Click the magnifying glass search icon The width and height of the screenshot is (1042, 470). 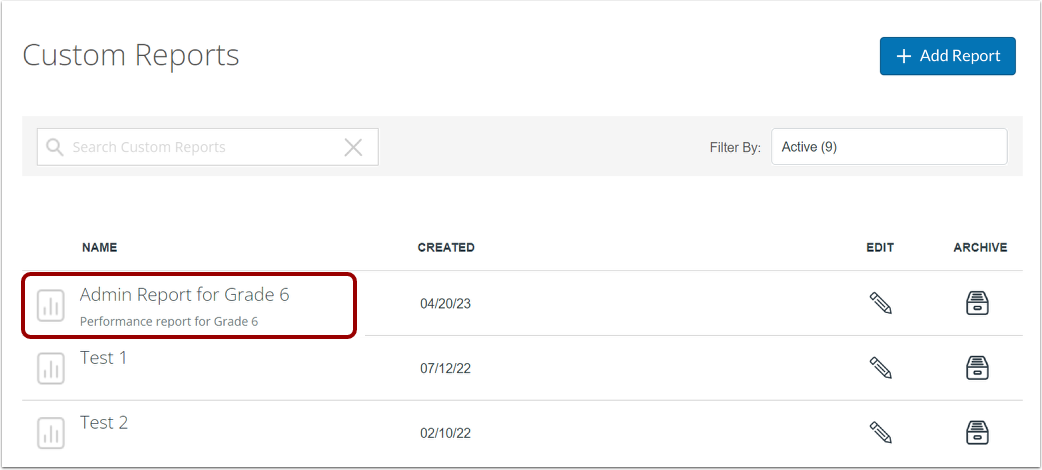click(54, 147)
